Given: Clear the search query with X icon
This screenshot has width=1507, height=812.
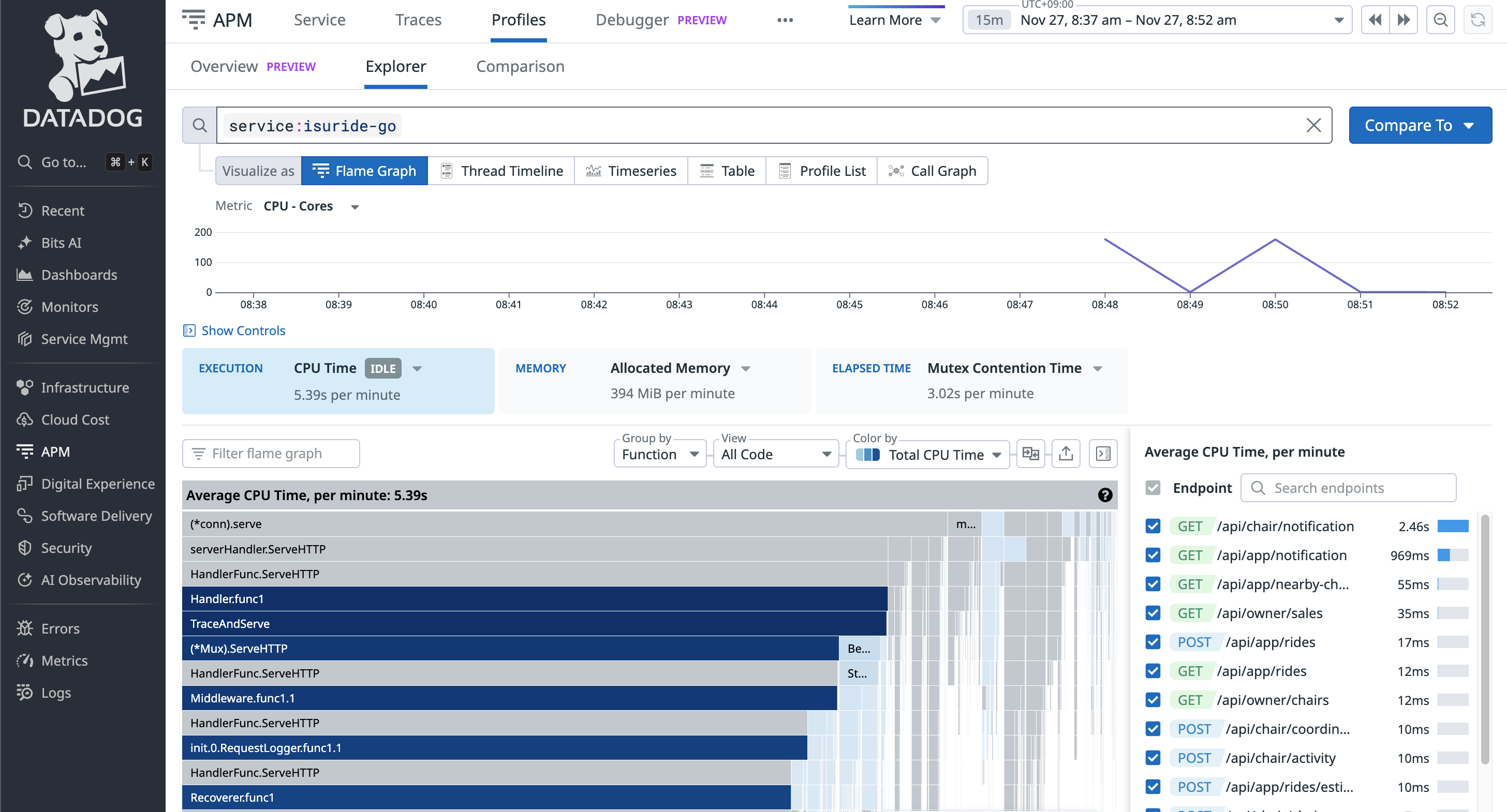Looking at the screenshot, I should (1313, 125).
